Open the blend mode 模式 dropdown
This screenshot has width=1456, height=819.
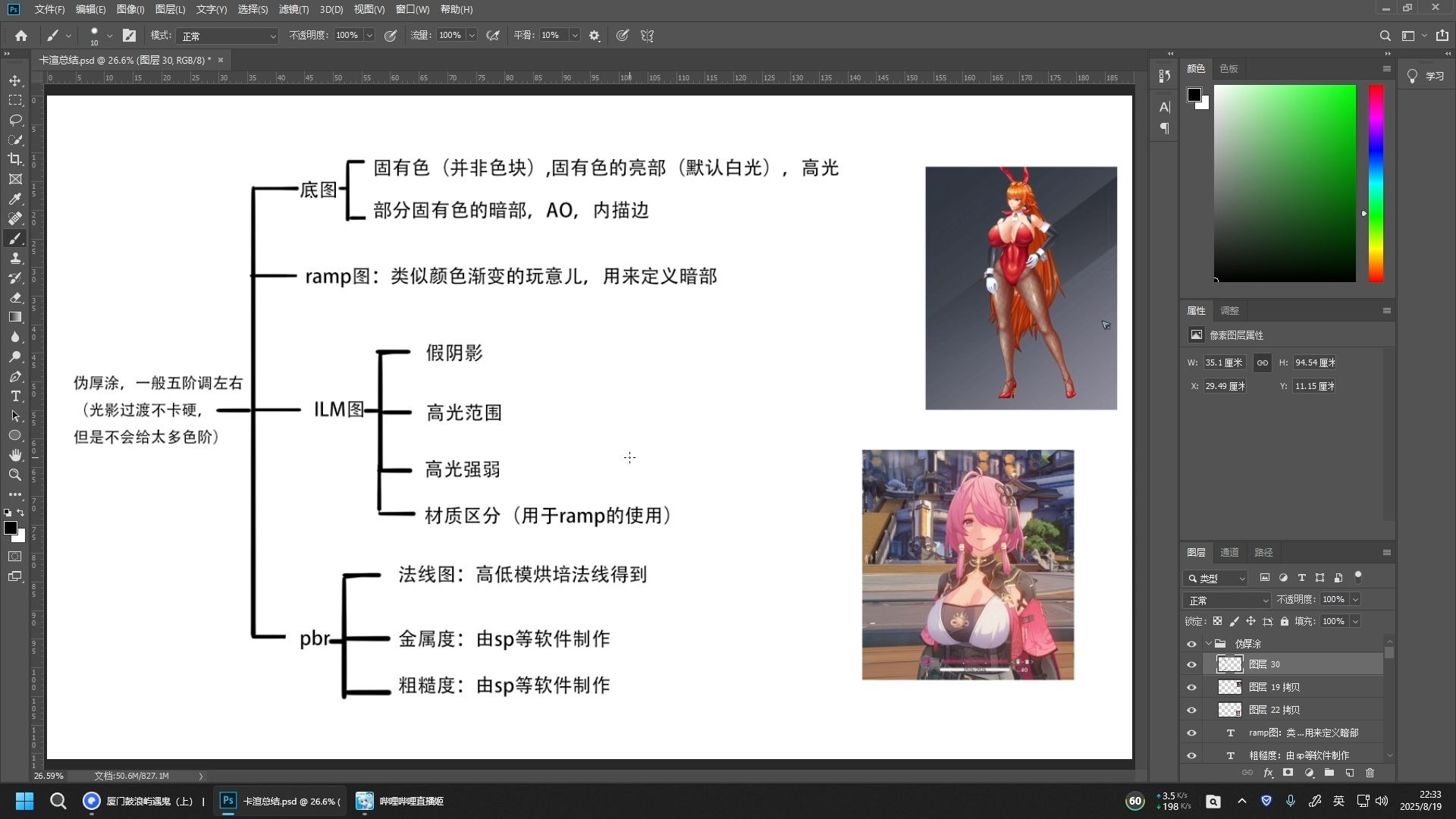(227, 36)
